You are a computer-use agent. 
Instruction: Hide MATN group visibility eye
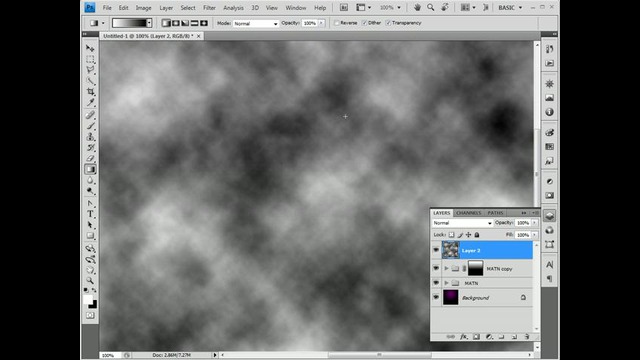tap(436, 283)
